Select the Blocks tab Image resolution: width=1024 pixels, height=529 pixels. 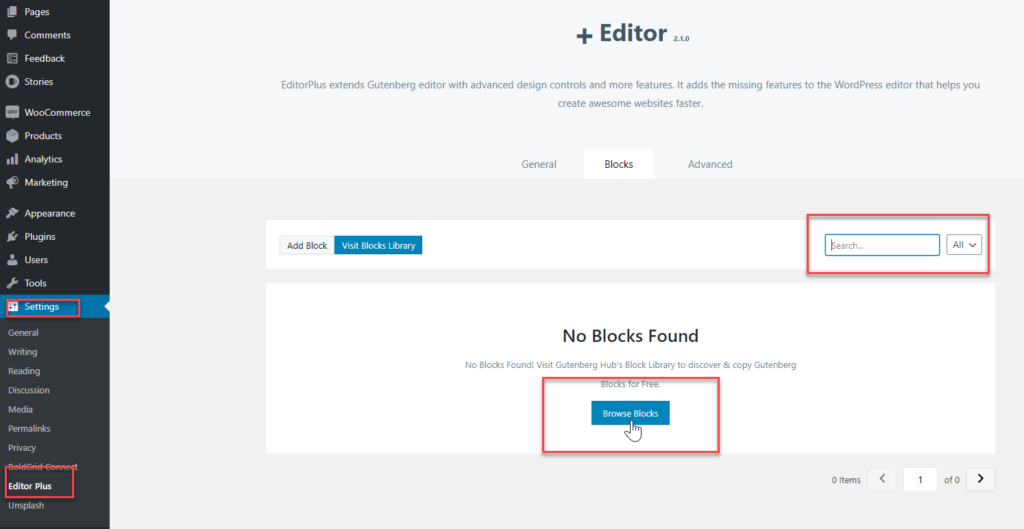[x=618, y=164]
